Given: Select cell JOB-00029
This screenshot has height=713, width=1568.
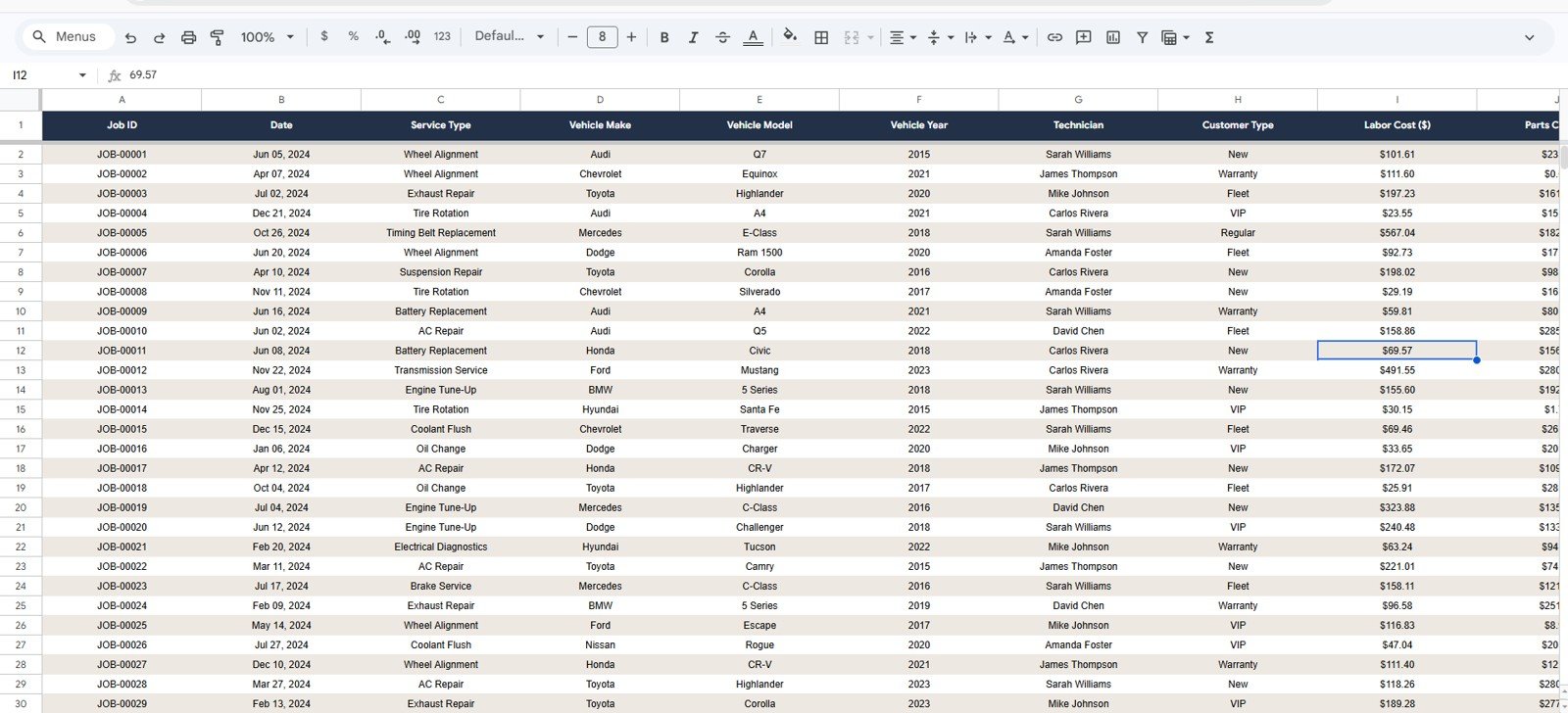Looking at the screenshot, I should (x=122, y=703).
